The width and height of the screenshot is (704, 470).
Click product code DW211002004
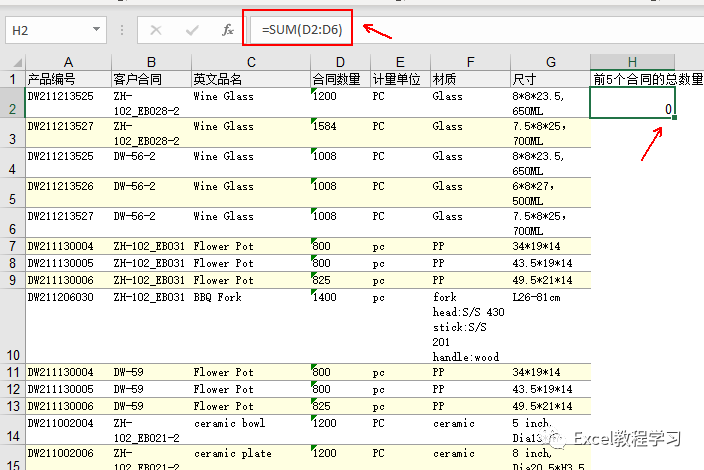click(68, 430)
